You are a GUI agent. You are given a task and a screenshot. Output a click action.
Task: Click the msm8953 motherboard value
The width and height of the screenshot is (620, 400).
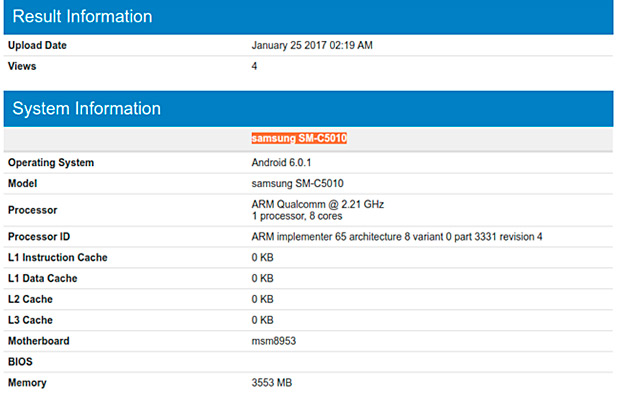tap(274, 341)
